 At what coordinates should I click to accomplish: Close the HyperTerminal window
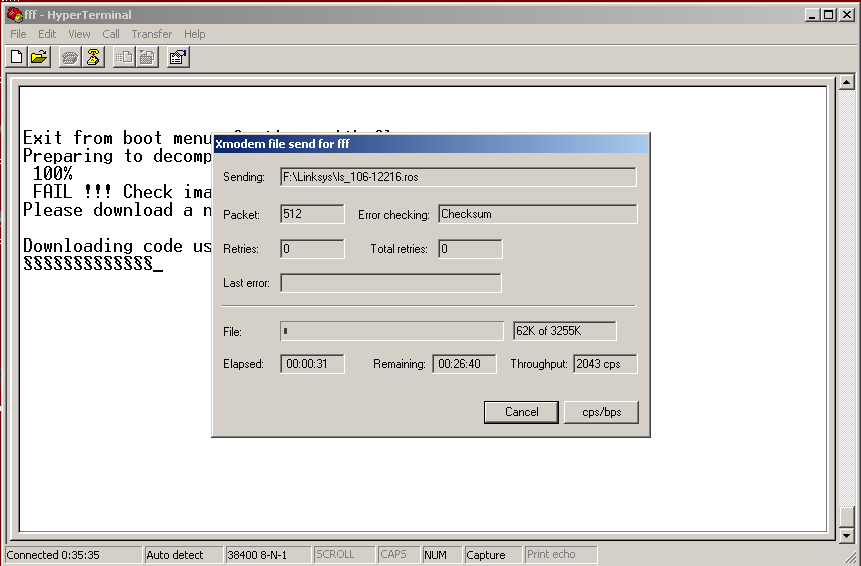[x=846, y=15]
